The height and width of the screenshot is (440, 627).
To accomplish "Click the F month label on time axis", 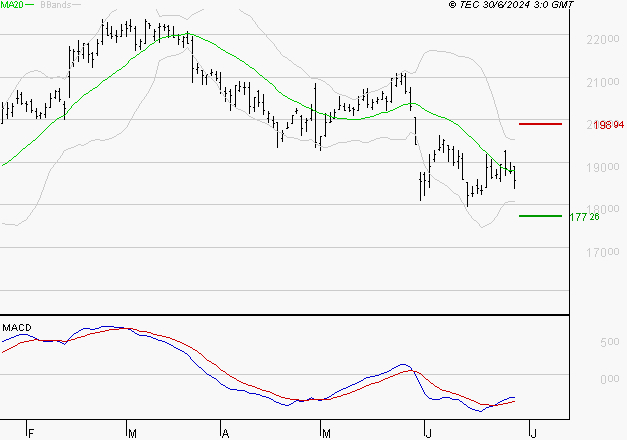I will click(31, 433).
